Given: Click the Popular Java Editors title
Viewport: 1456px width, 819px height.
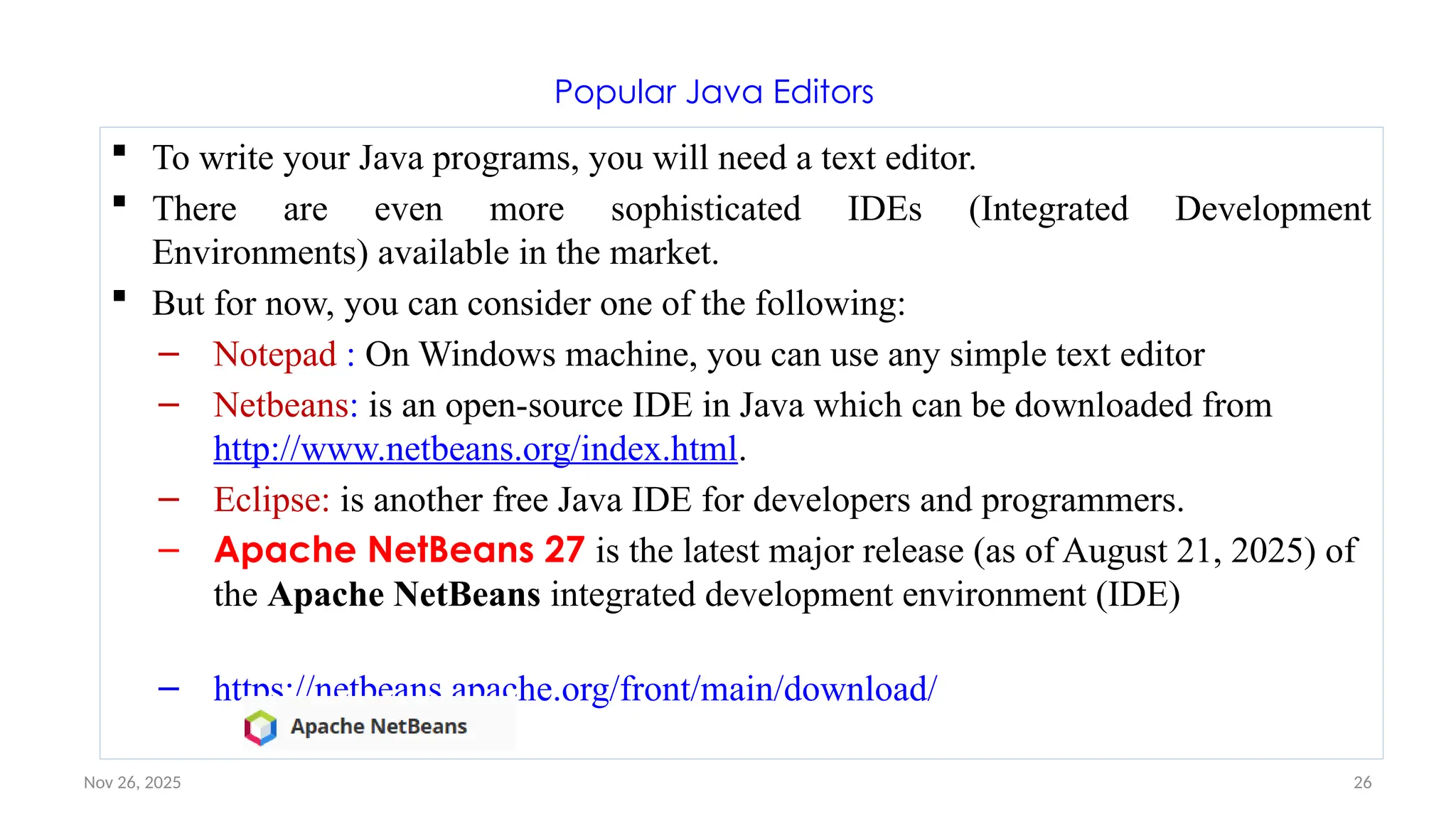Looking at the screenshot, I should [x=714, y=92].
